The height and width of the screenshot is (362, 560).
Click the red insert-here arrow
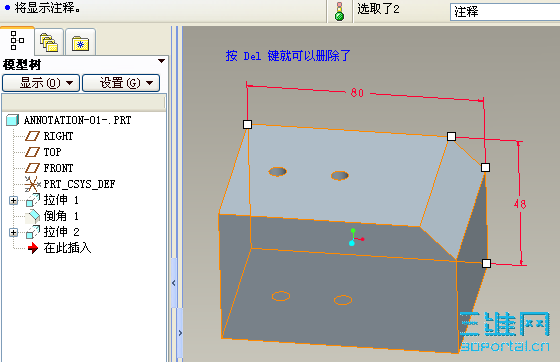tap(33, 248)
